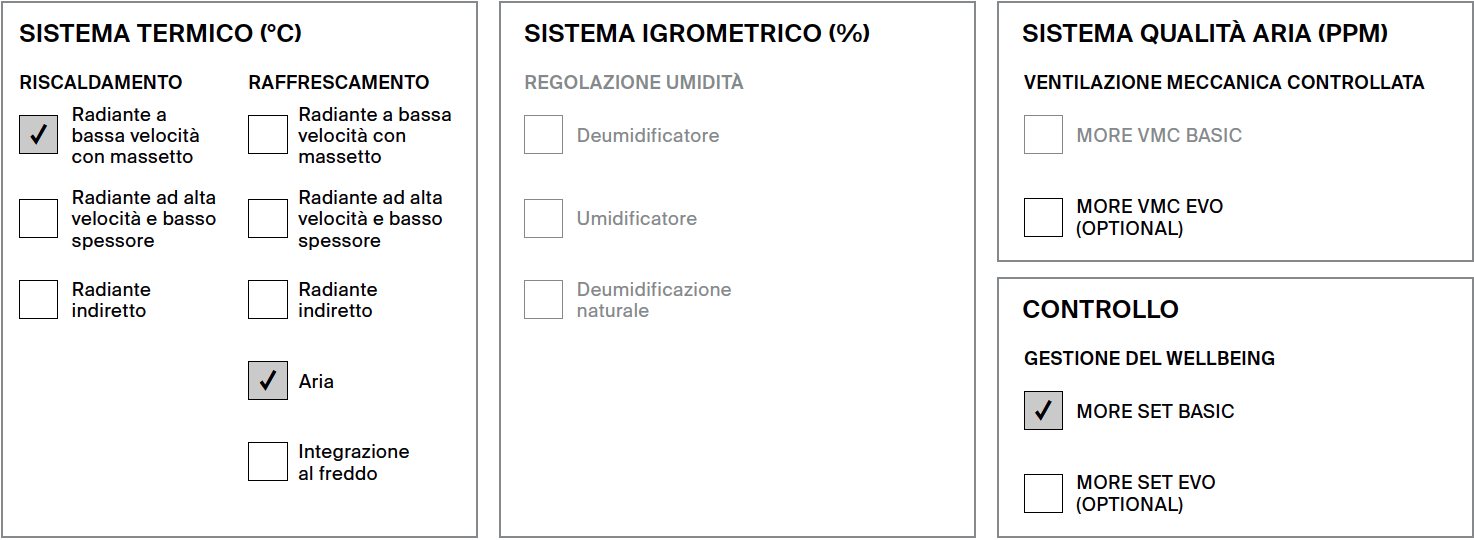Check cooling Radiante ad alta velocità box

[268, 218]
